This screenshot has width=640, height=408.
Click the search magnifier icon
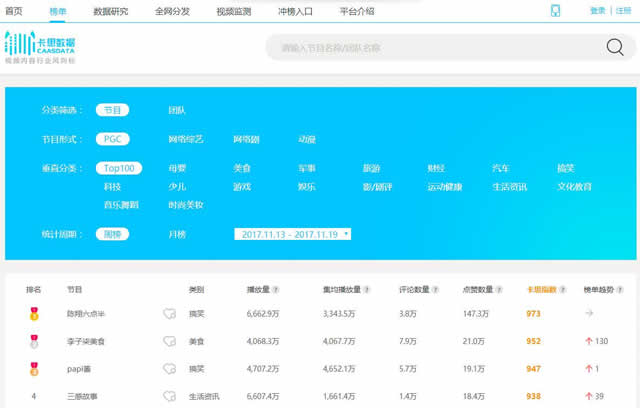[615, 47]
